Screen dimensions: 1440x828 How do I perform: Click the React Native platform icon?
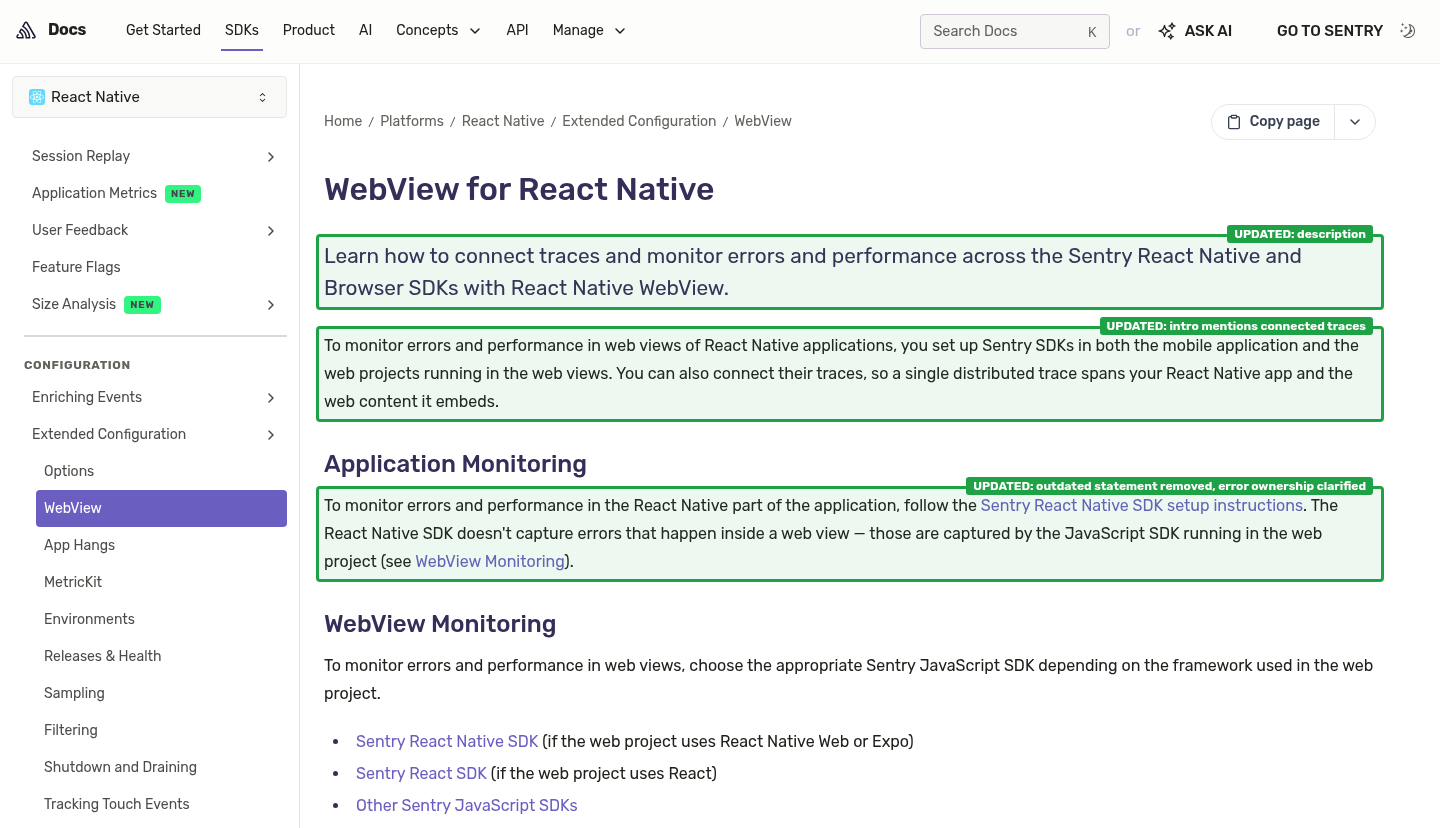[37, 97]
